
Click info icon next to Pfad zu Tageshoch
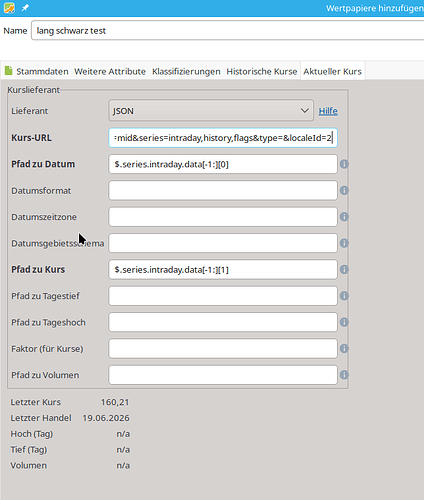(x=344, y=322)
